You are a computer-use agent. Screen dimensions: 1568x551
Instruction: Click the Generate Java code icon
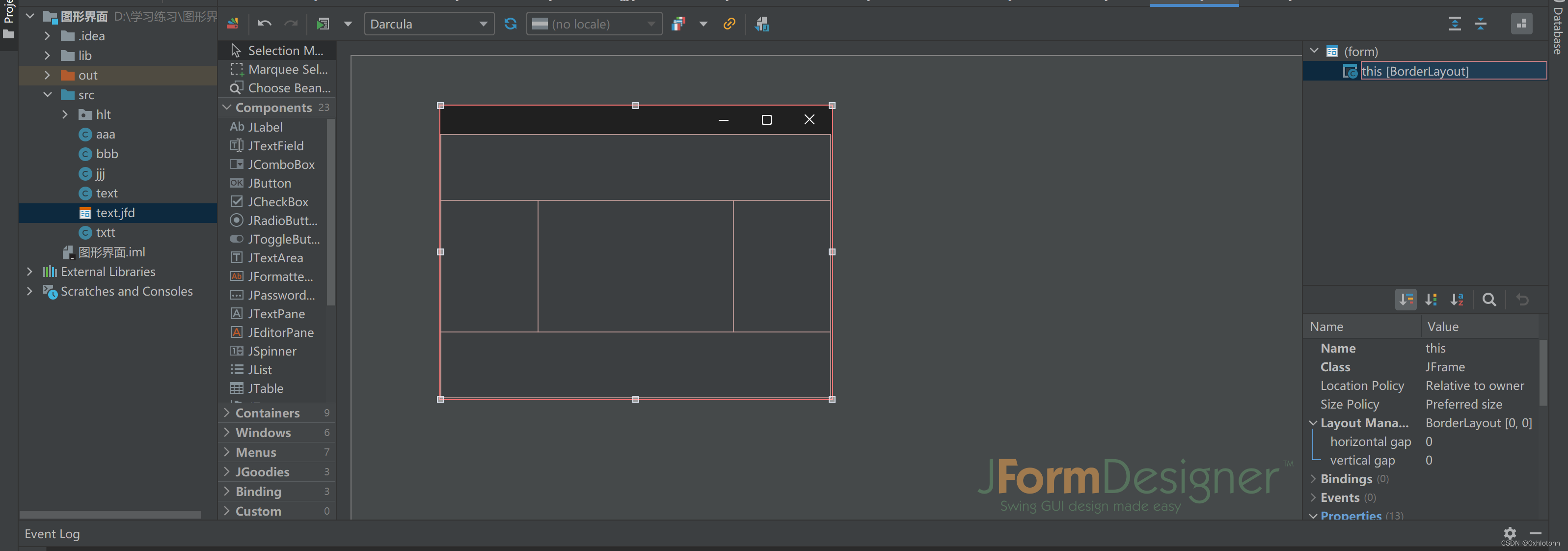(761, 24)
